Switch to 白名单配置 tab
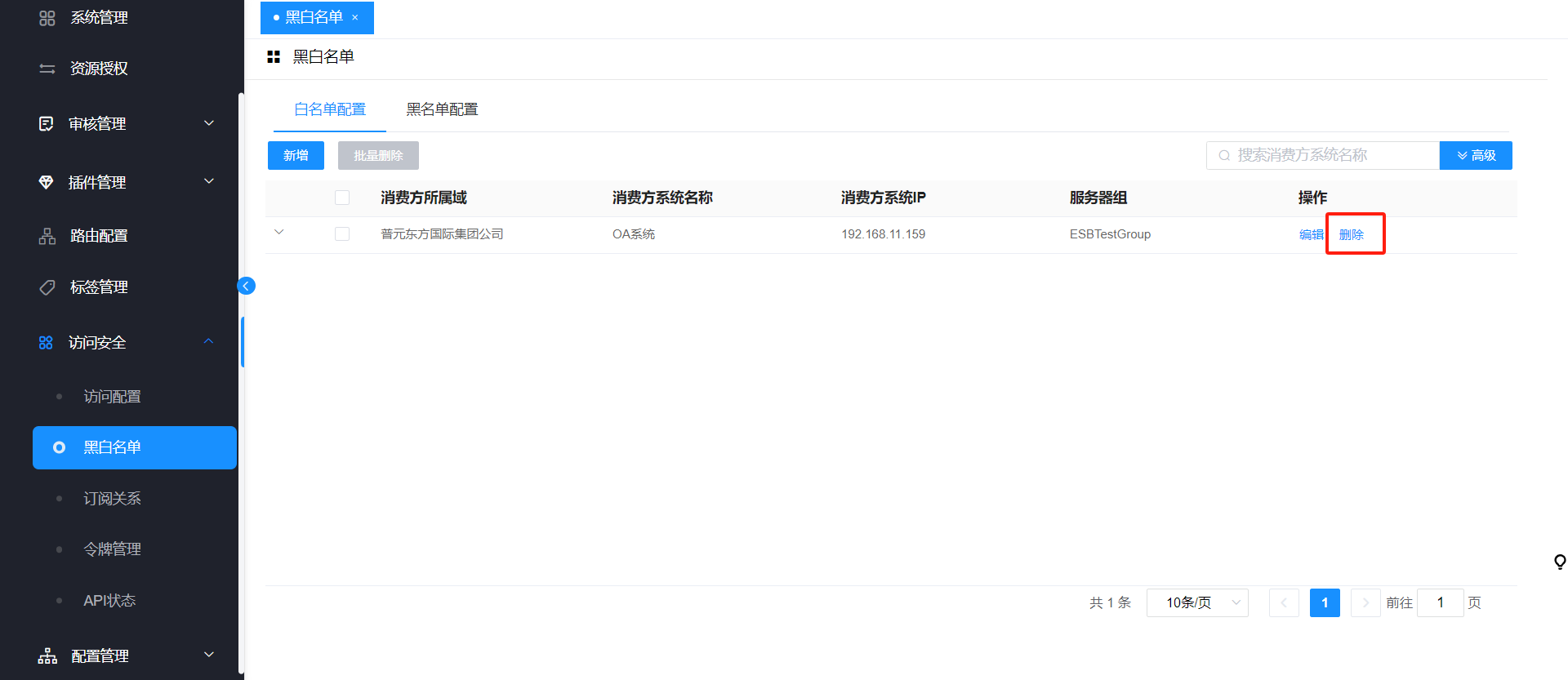 (x=330, y=109)
